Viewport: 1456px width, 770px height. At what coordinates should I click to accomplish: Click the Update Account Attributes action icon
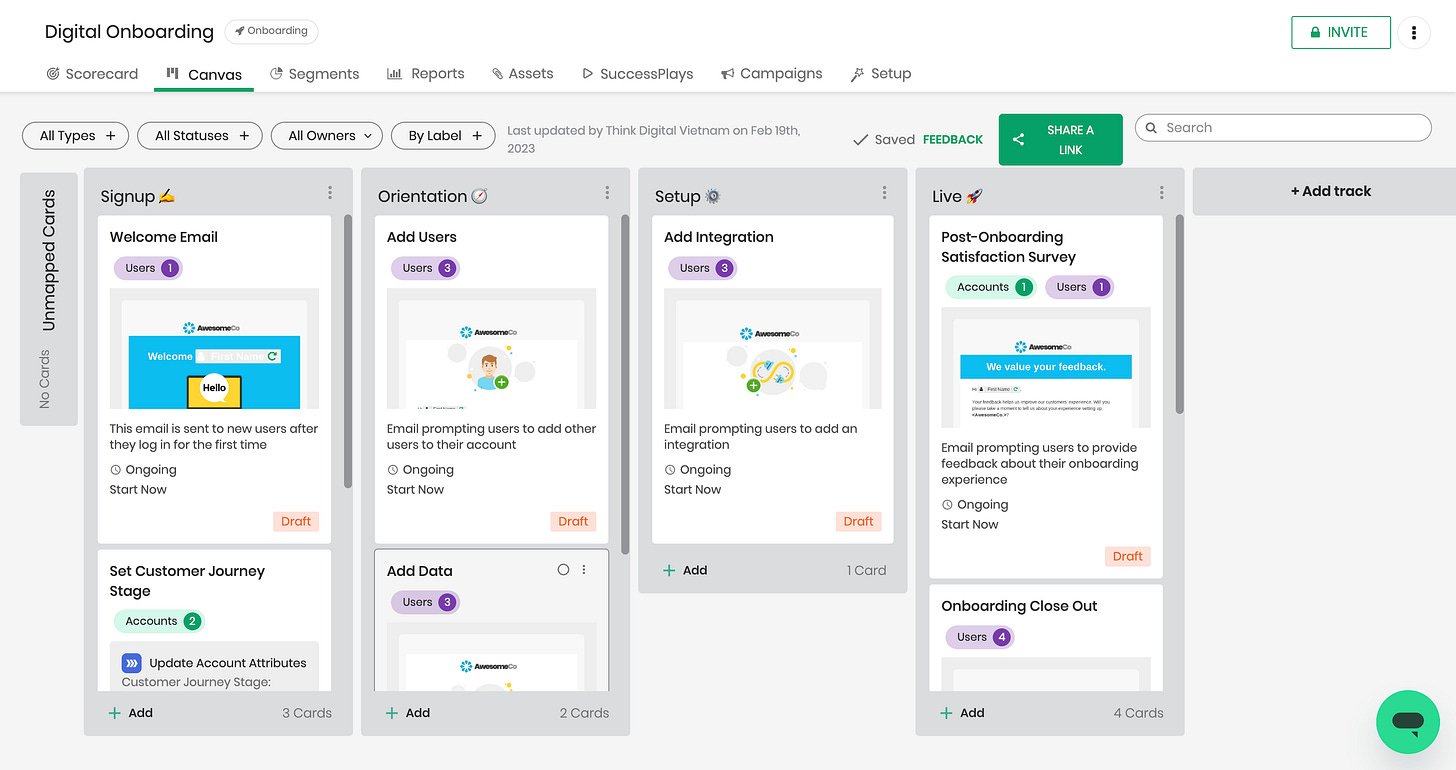pos(132,663)
